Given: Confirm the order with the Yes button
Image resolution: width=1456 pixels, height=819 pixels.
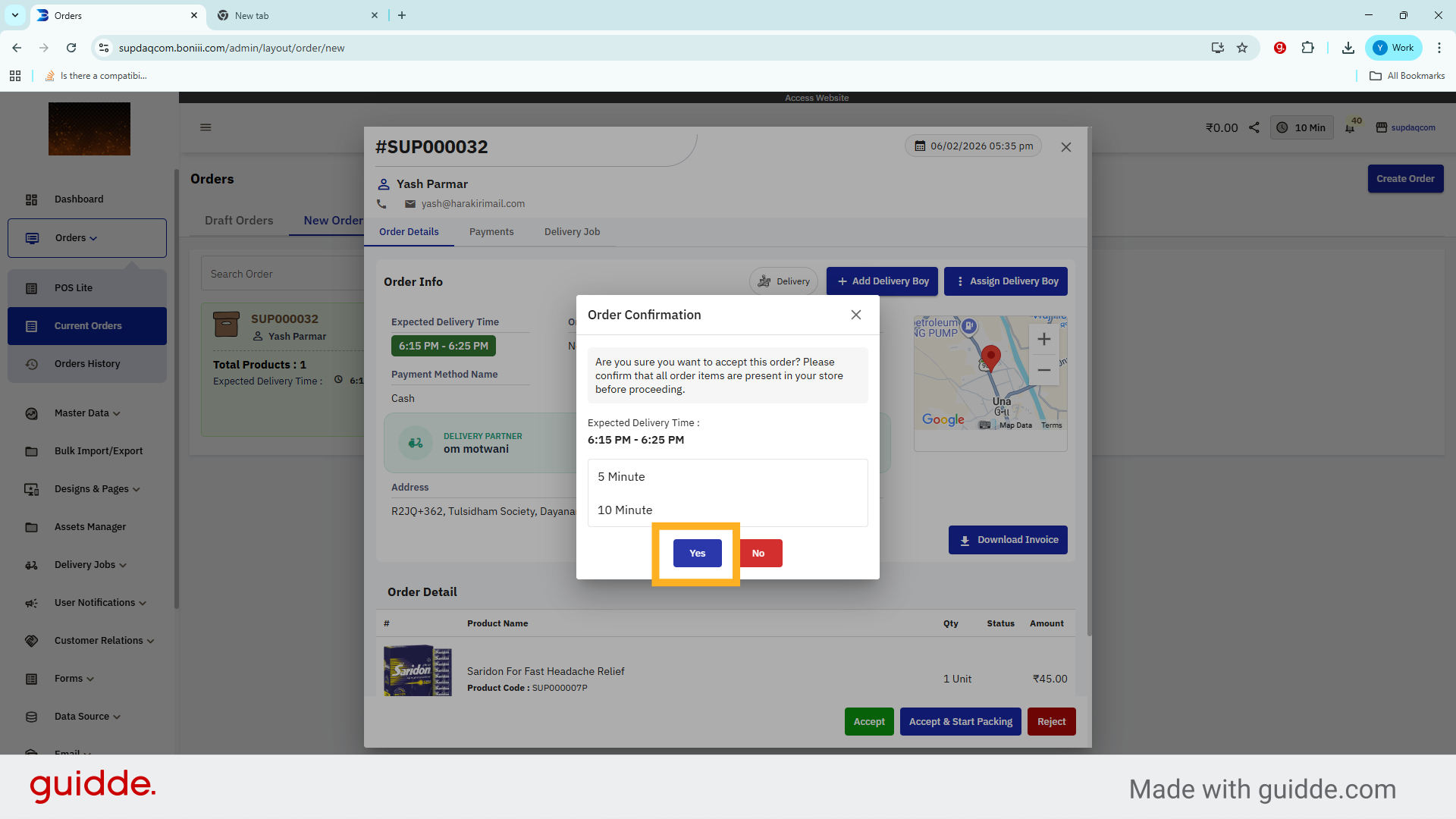Looking at the screenshot, I should (x=697, y=553).
